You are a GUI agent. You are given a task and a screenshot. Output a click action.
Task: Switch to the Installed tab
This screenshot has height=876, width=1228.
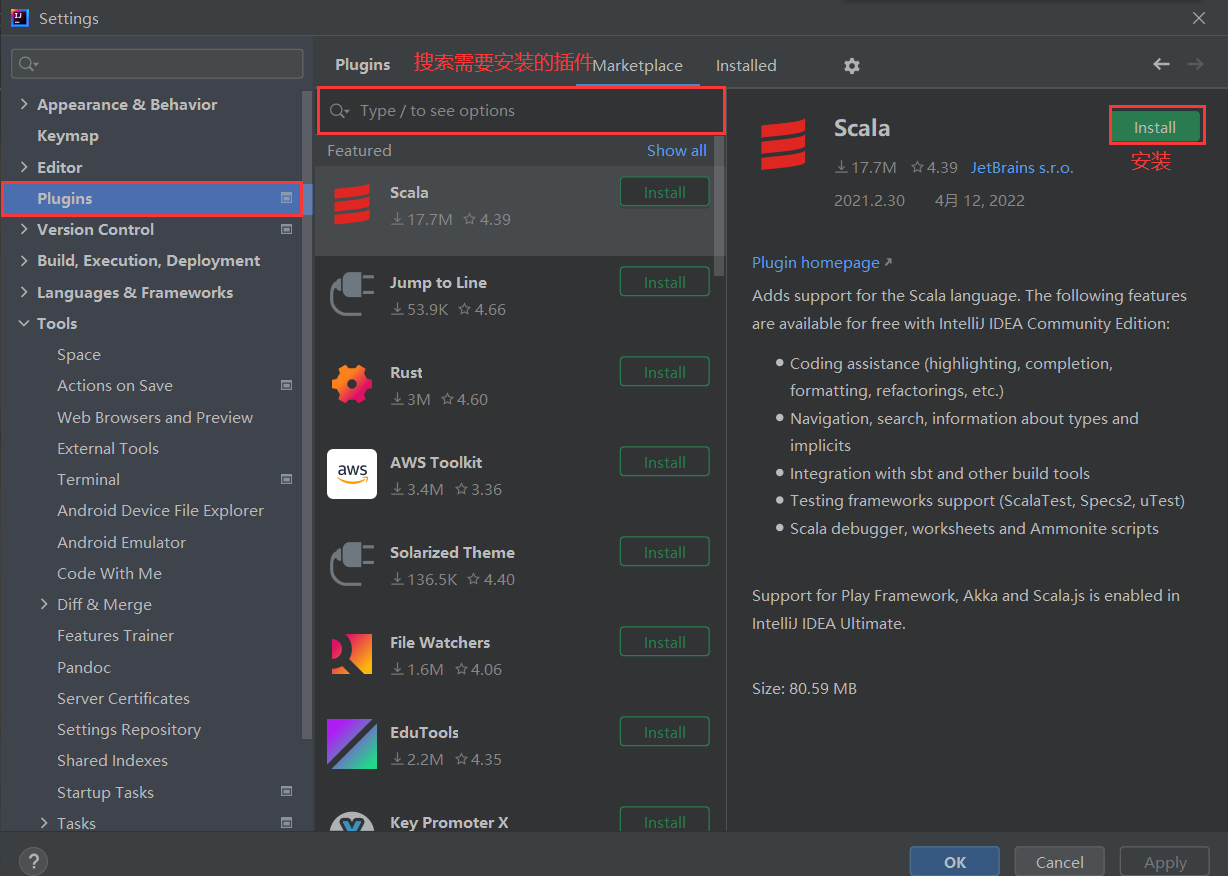(x=746, y=65)
